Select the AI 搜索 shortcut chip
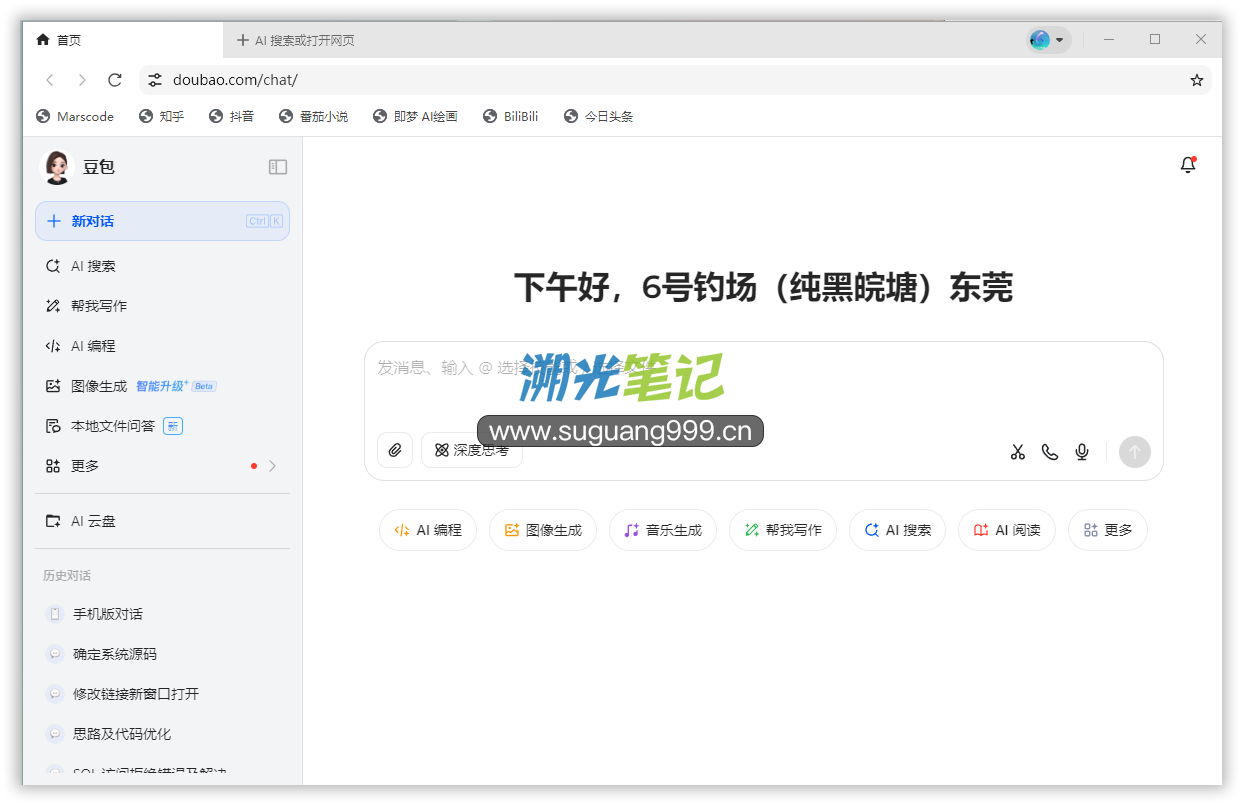The height and width of the screenshot is (805, 1242). point(898,530)
